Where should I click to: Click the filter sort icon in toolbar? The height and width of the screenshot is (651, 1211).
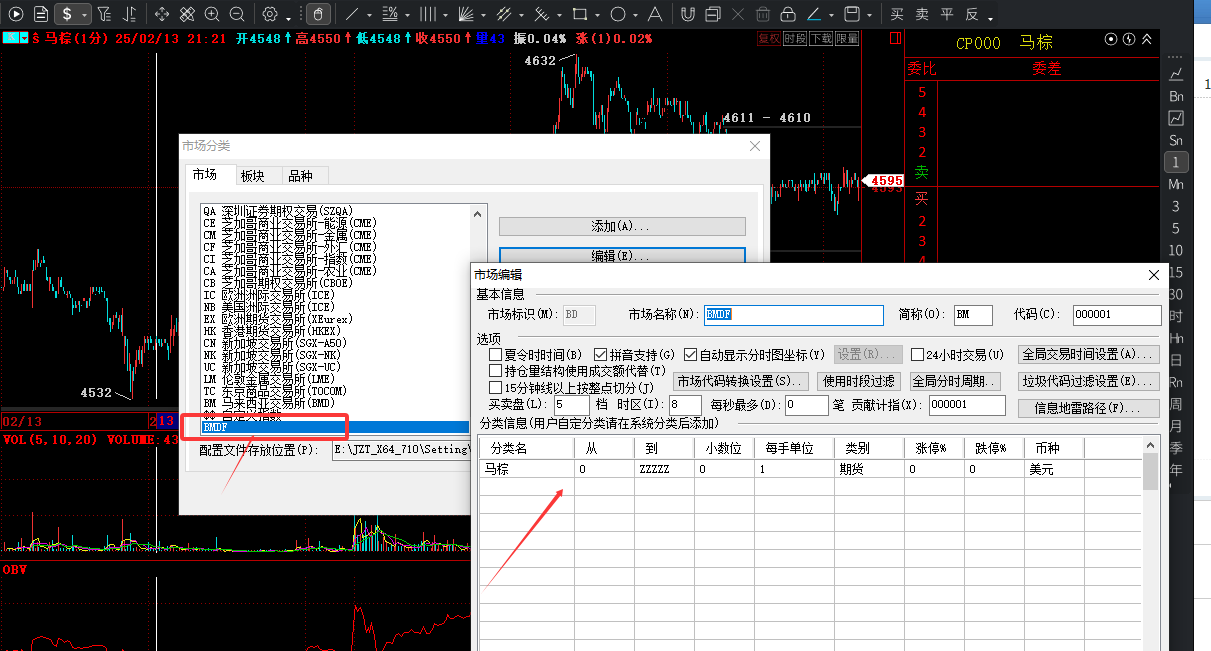coord(104,14)
